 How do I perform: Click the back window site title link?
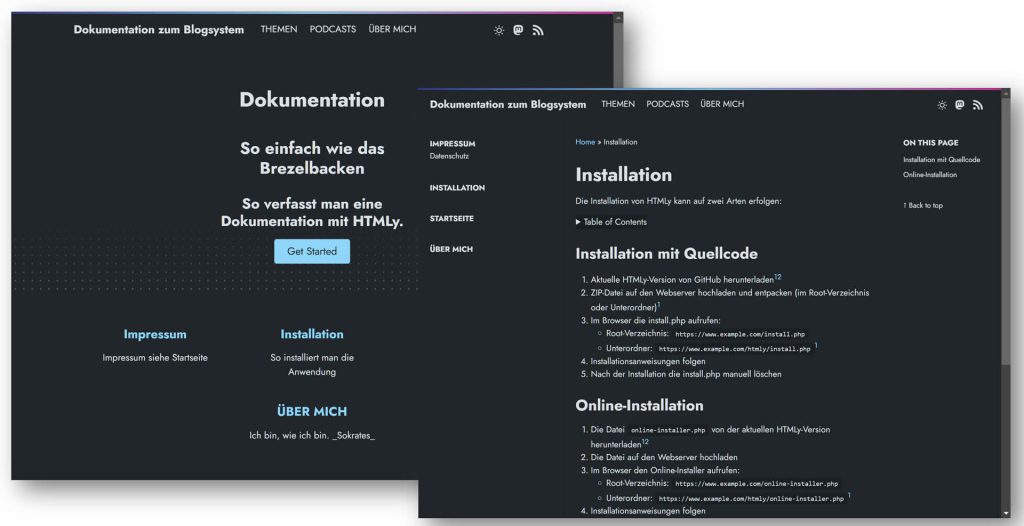[159, 29]
